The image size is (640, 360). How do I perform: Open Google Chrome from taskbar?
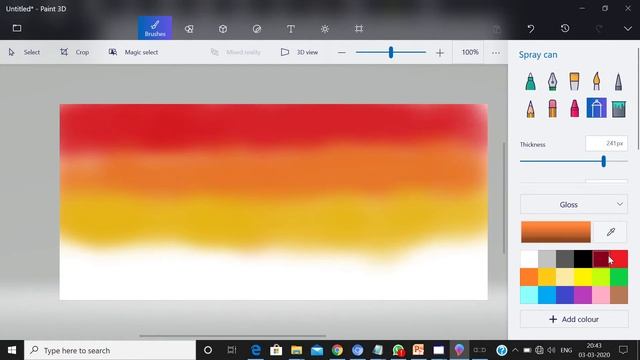point(337,350)
